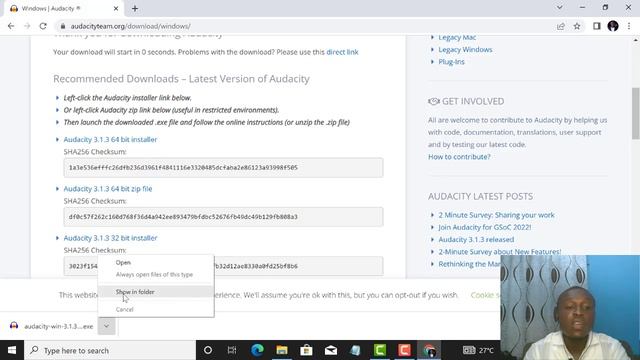The height and width of the screenshot is (360, 640).
Task: Open File Explorer from taskbar
Action: pyautogui.click(x=282, y=350)
